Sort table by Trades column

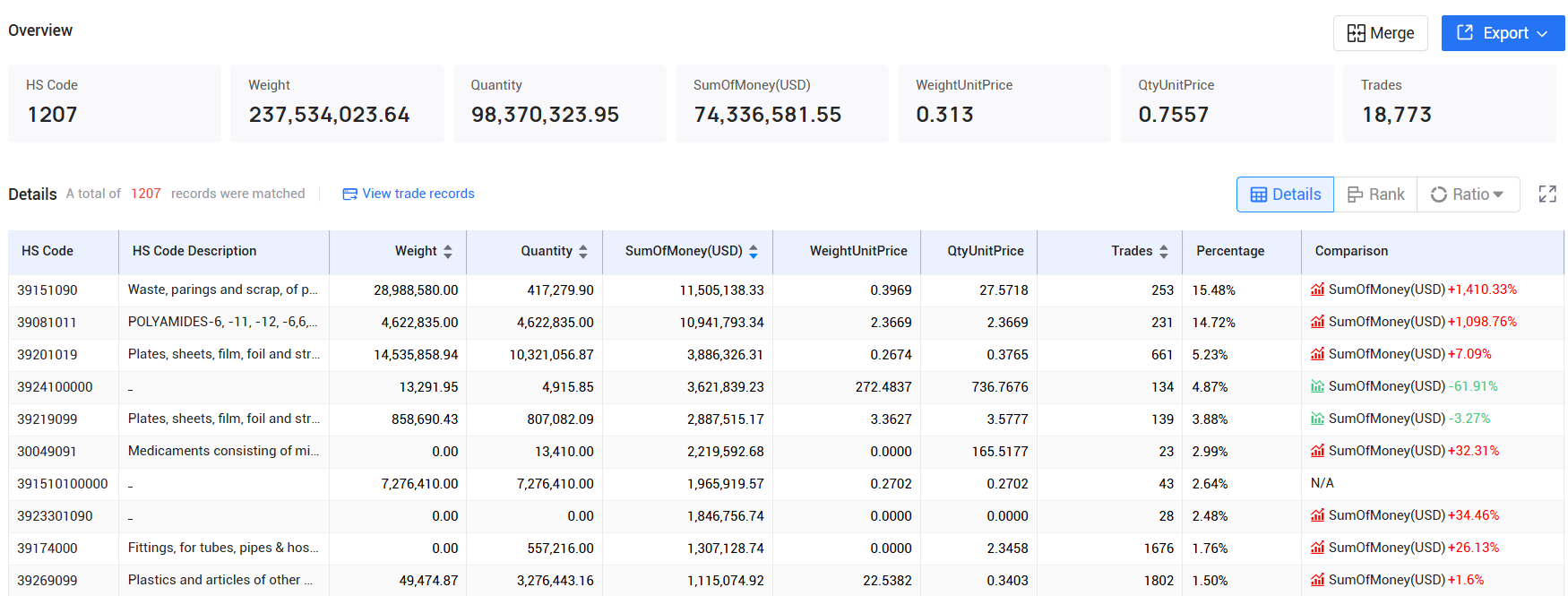tap(1164, 252)
